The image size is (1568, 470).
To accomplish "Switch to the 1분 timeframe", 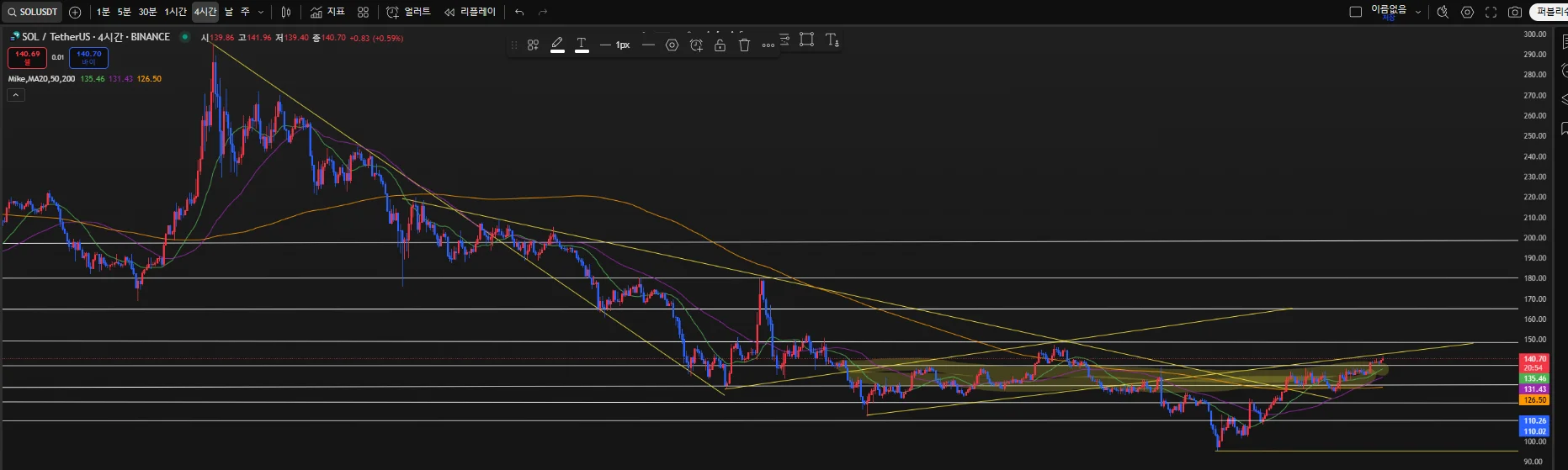I will pyautogui.click(x=103, y=12).
